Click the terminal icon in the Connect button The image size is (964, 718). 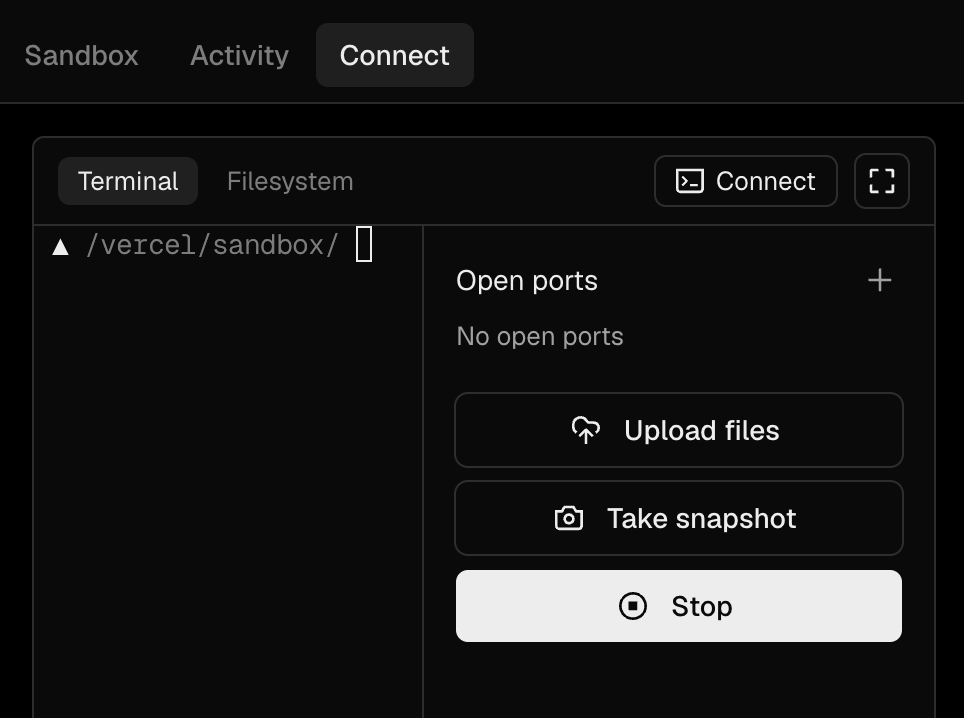689,181
